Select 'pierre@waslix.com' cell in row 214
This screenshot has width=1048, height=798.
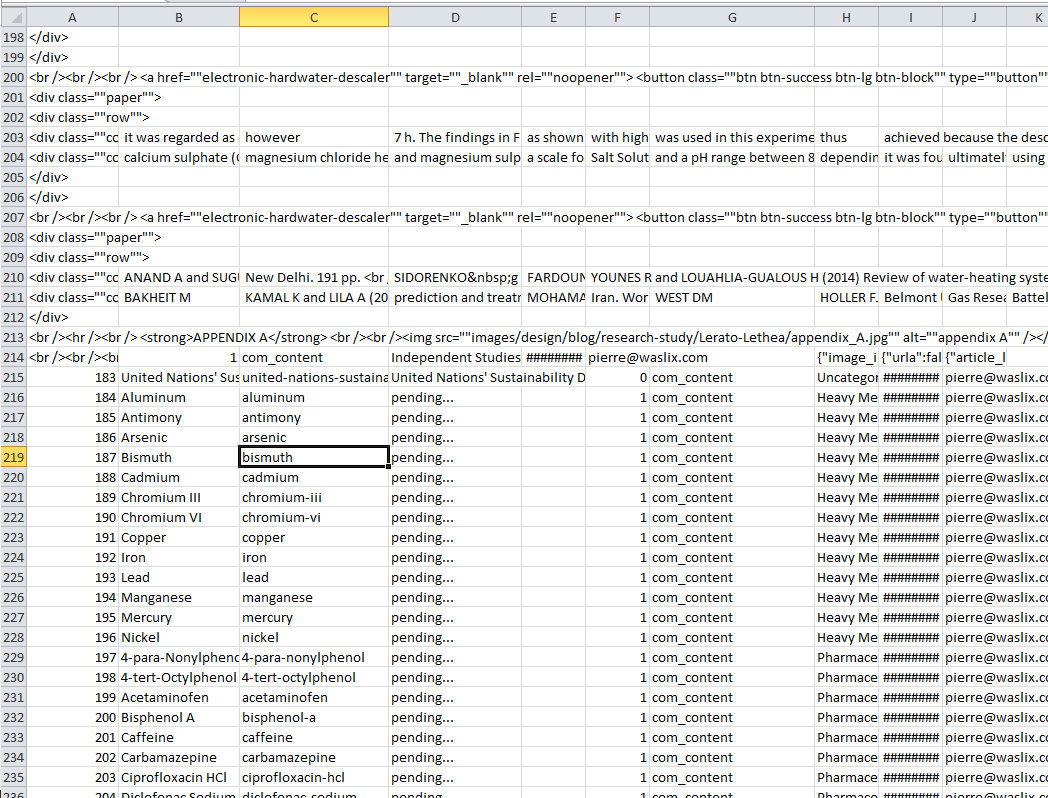point(617,358)
